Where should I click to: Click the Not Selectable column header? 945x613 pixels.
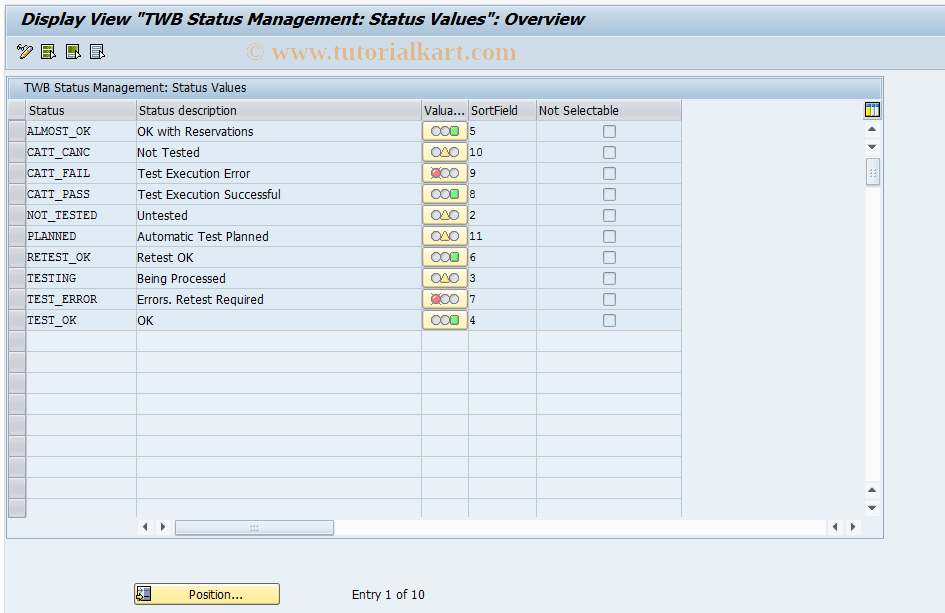pyautogui.click(x=609, y=110)
